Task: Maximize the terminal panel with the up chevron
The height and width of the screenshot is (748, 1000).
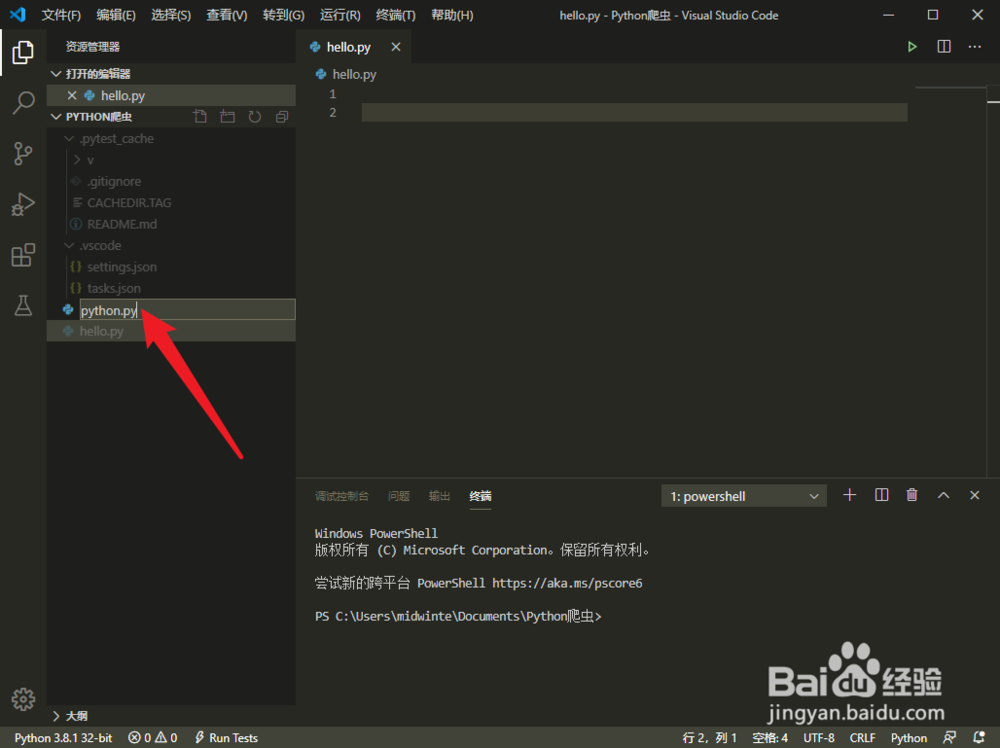Action: pyautogui.click(x=943, y=495)
